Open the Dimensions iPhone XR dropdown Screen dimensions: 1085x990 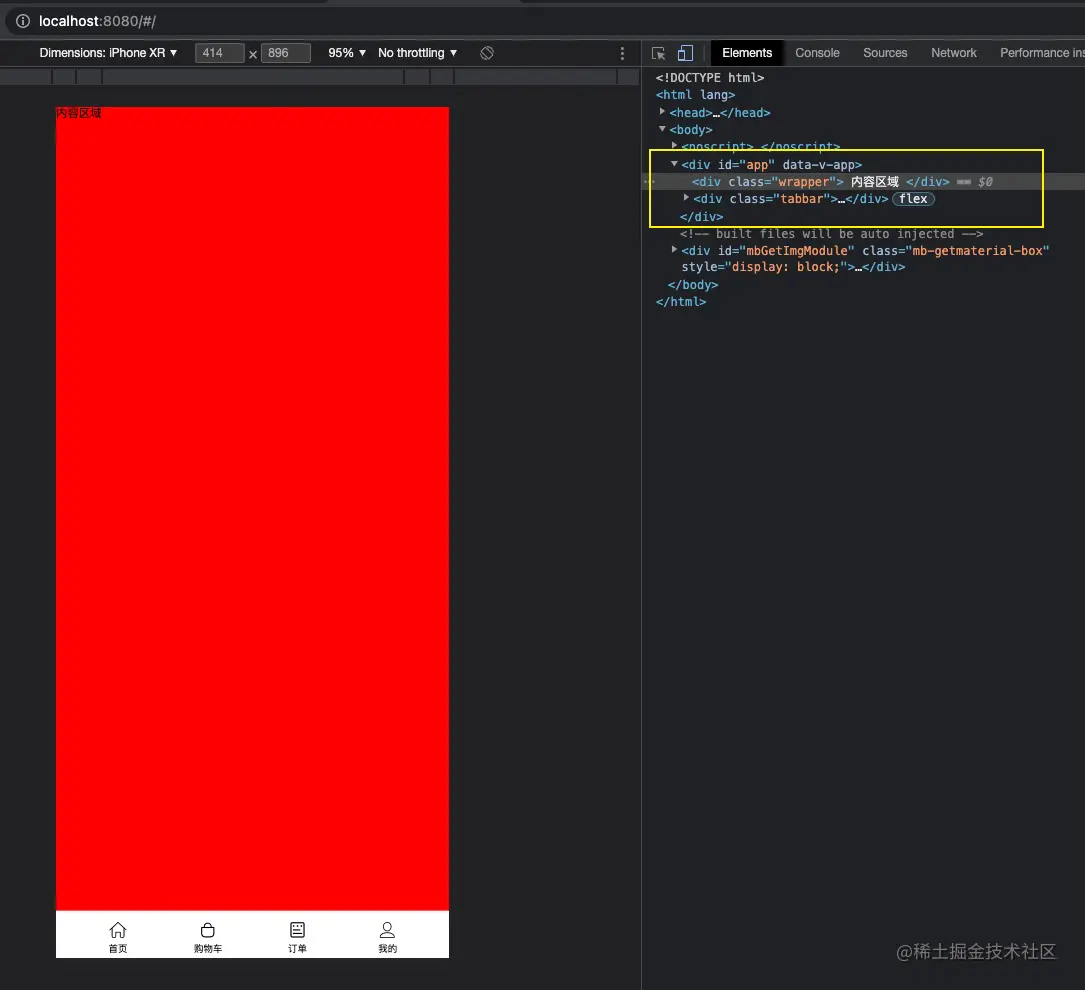click(x=109, y=53)
